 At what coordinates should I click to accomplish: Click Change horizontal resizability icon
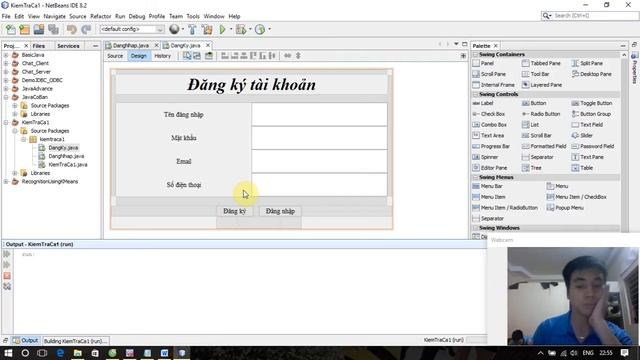point(288,56)
